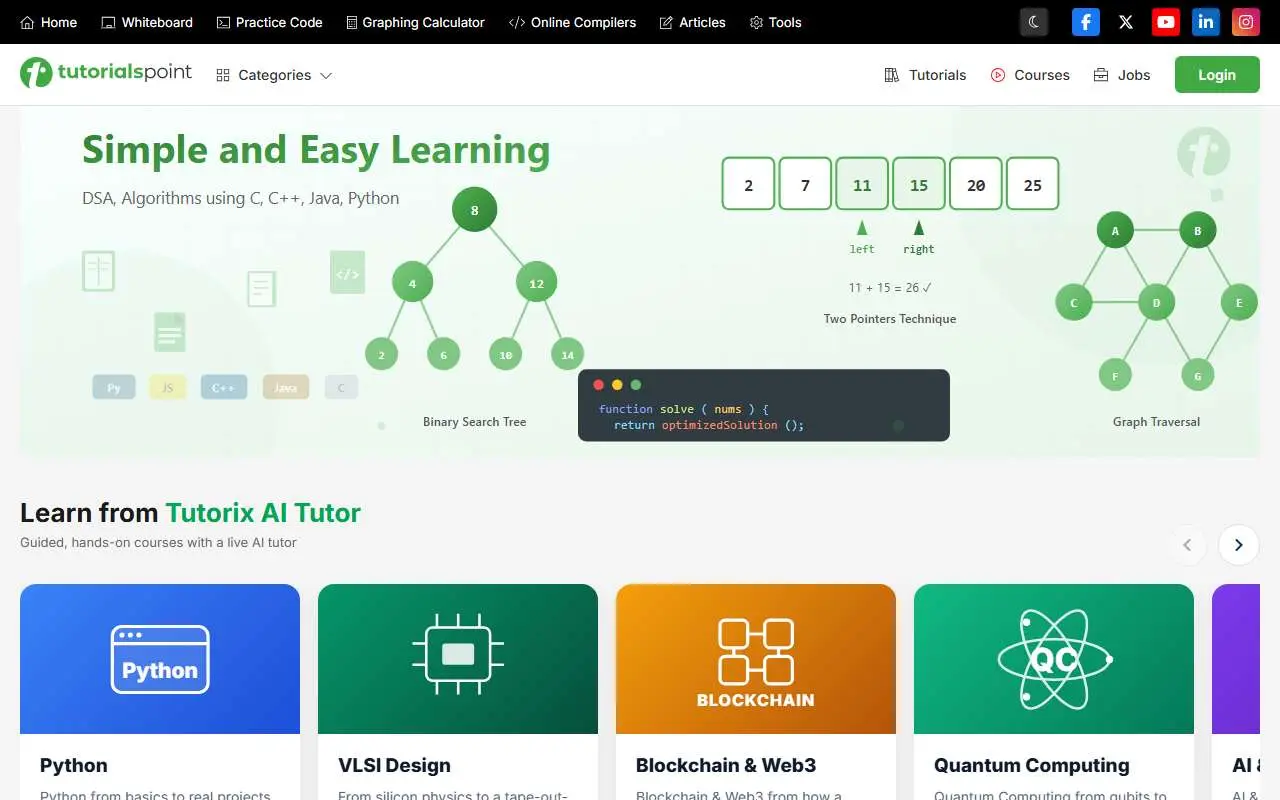Viewport: 1280px width, 800px height.
Task: Click the Blockchain & Web3 title
Action: [726, 765]
